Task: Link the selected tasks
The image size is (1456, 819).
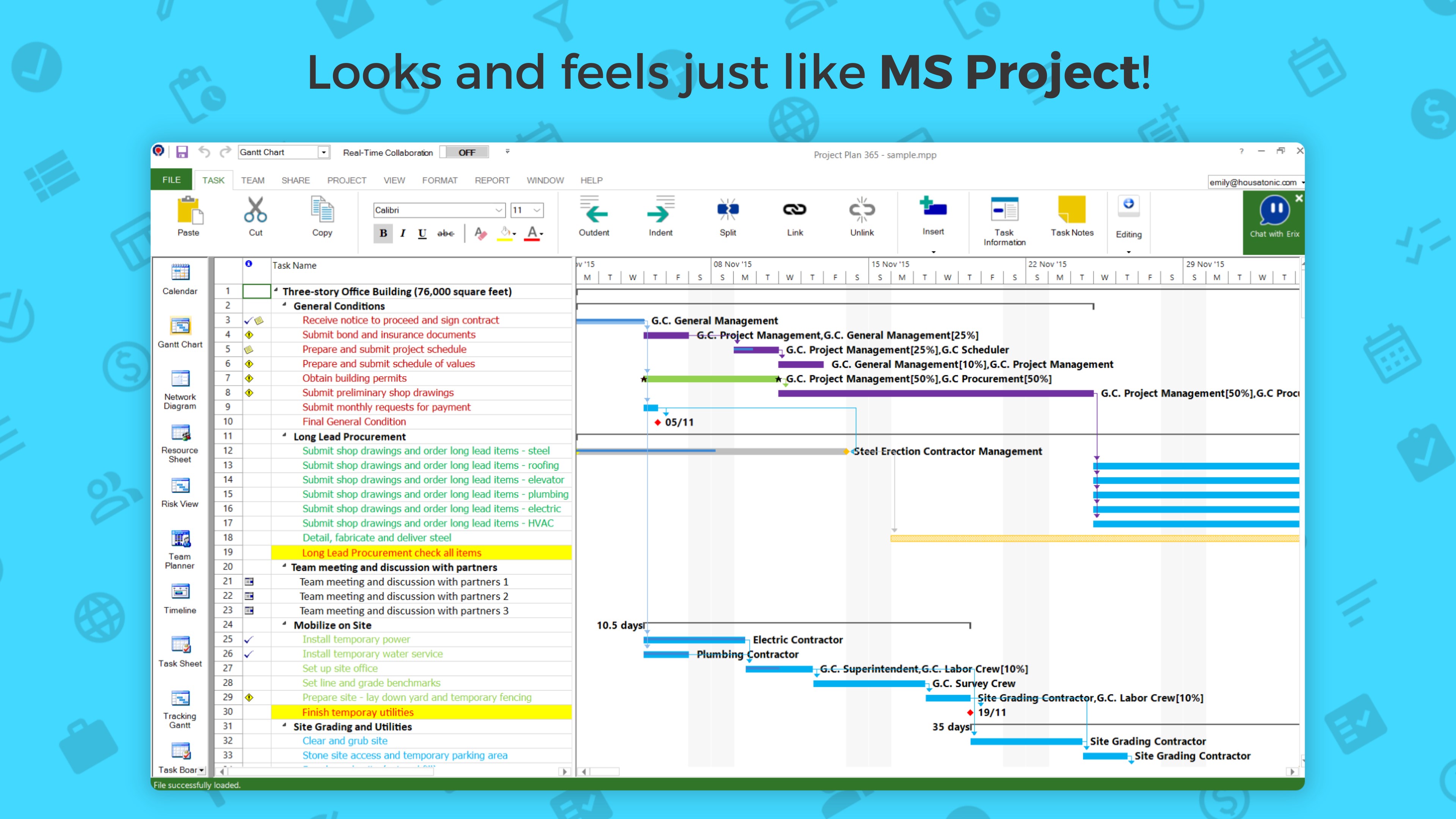Action: [x=795, y=218]
